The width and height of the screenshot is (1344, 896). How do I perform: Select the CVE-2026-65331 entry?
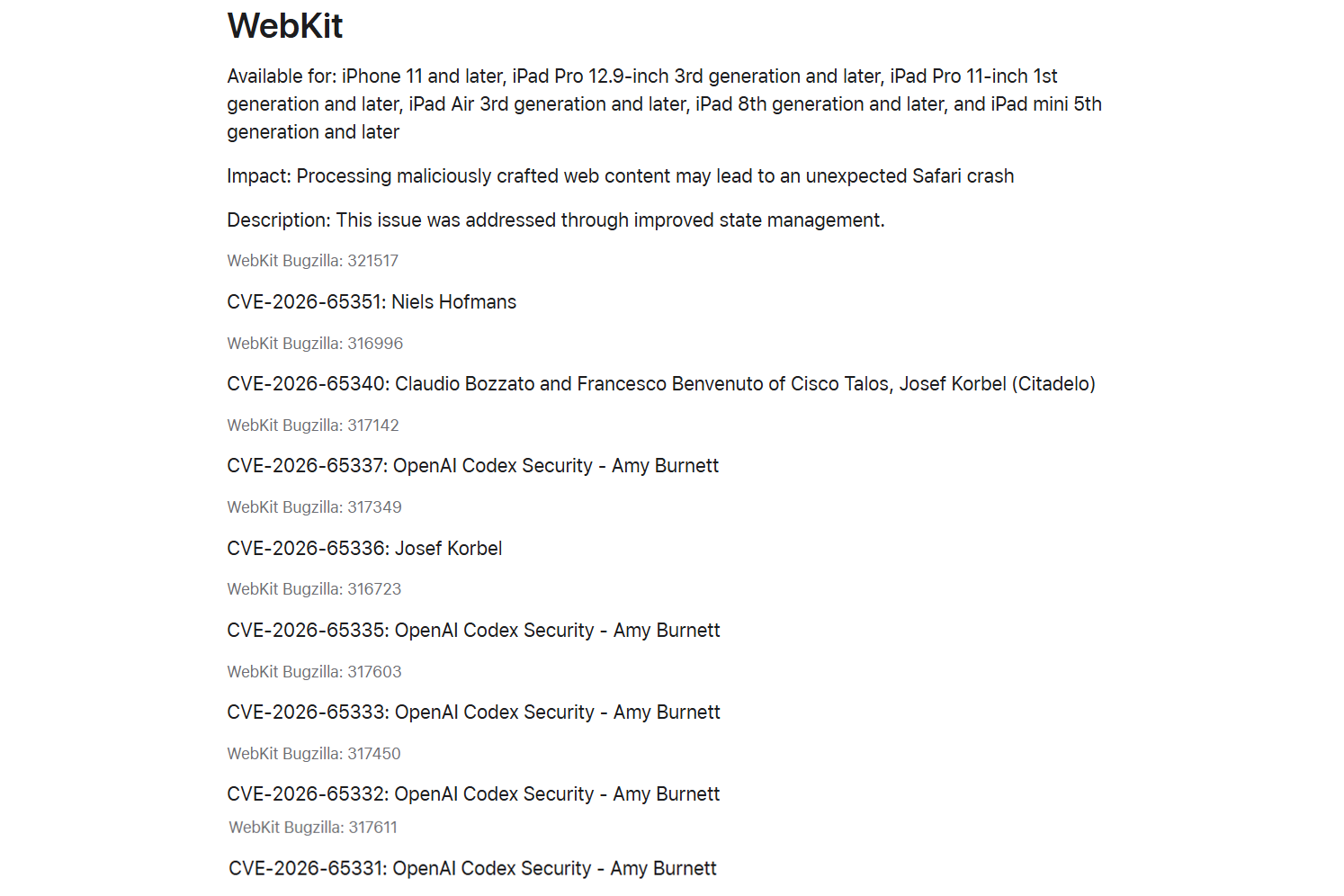[x=472, y=869]
